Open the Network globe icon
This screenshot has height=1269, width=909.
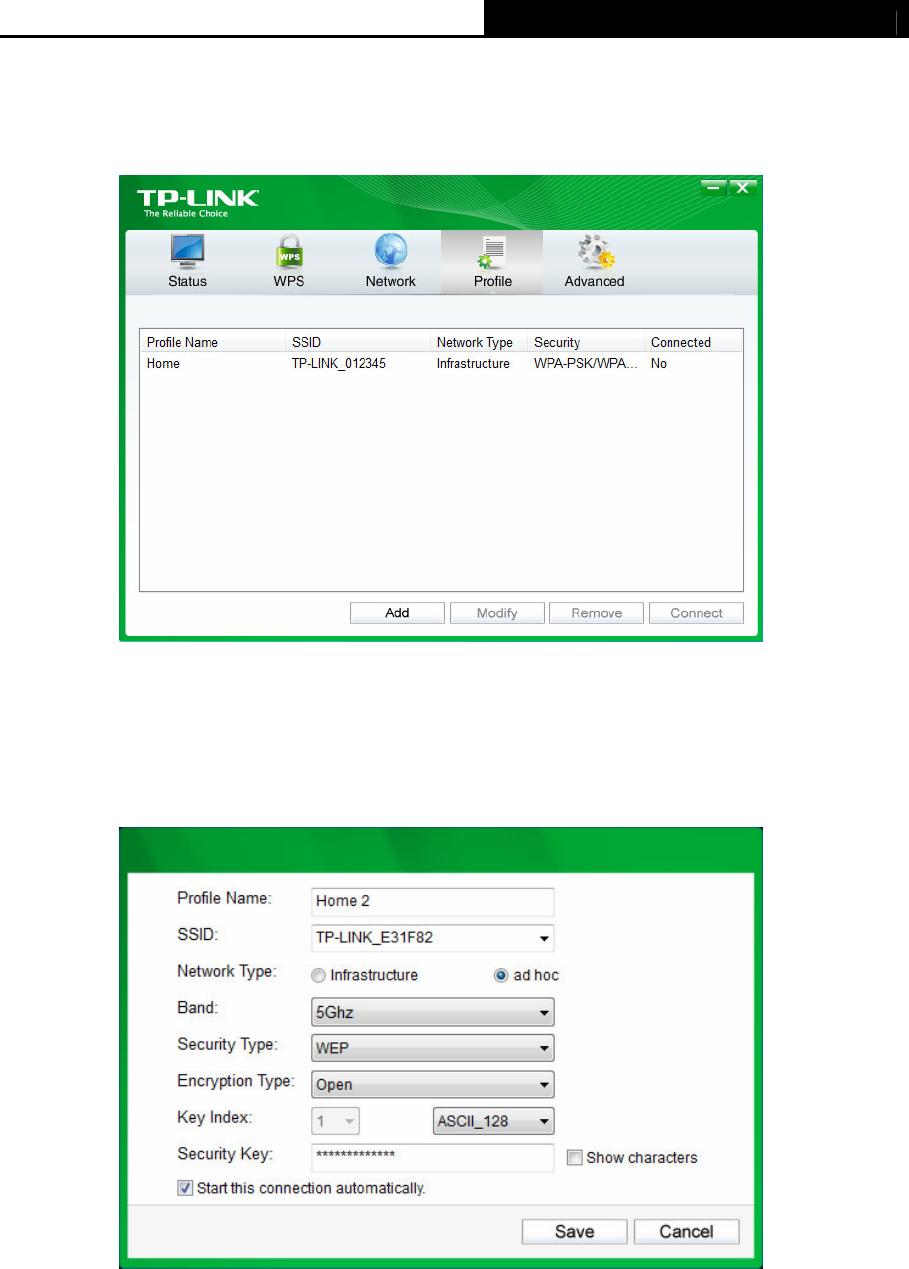tap(390, 252)
